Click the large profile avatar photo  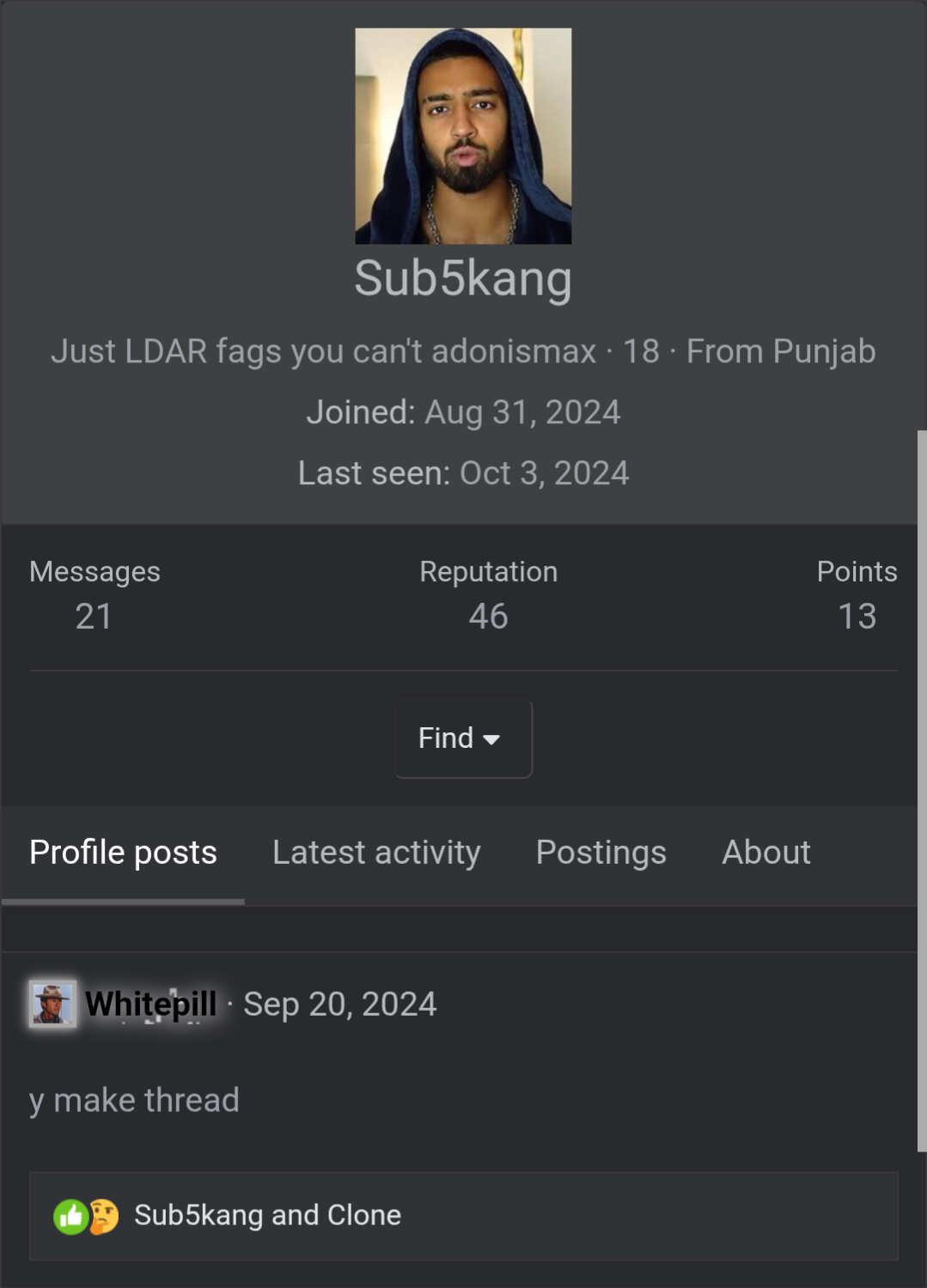[x=463, y=136]
